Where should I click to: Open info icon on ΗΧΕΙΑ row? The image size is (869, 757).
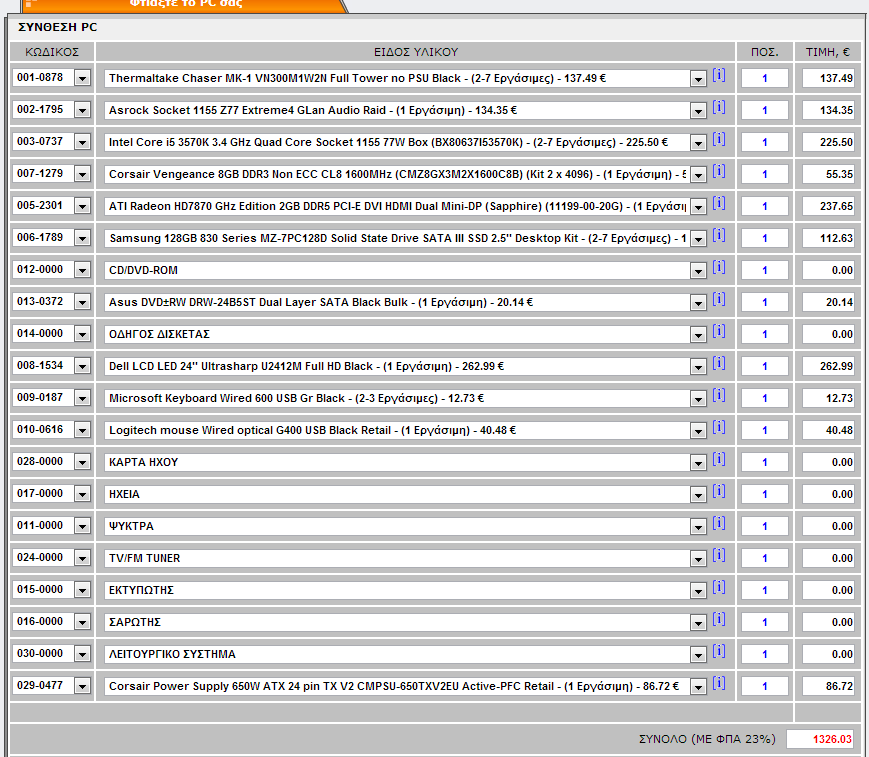(719, 491)
